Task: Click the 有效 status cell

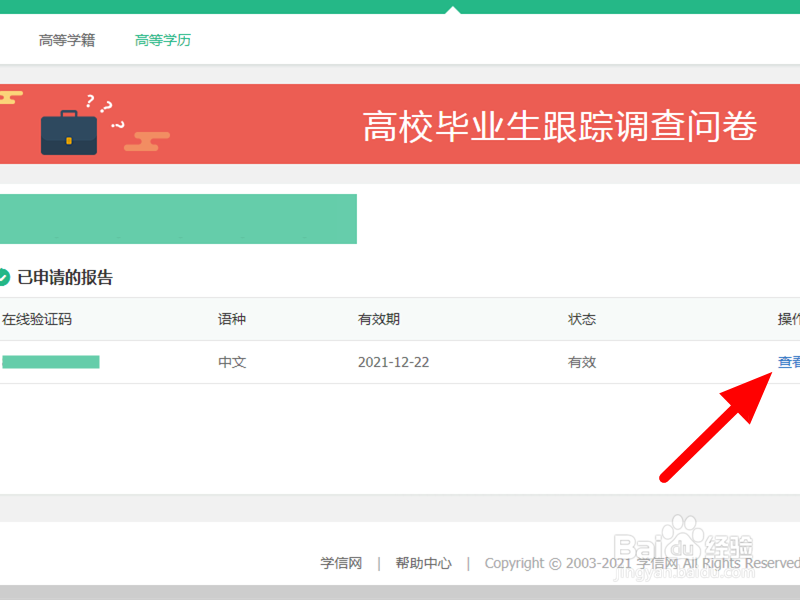Action: coord(582,362)
